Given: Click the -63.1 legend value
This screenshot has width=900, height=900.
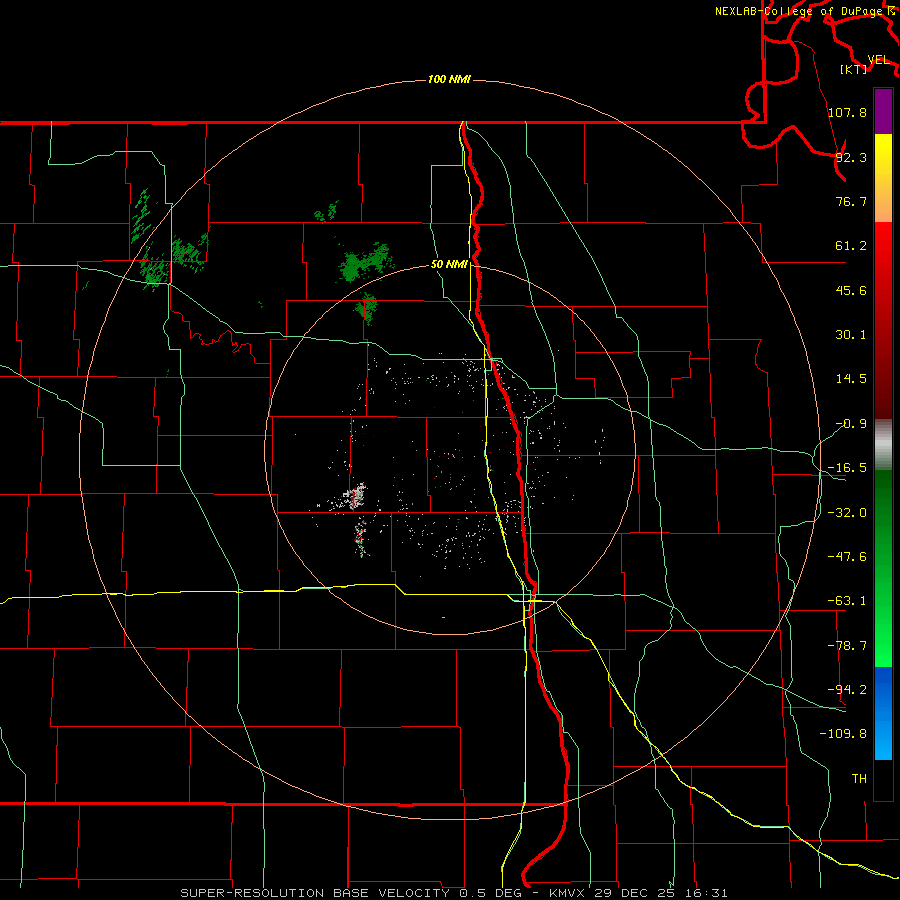Looking at the screenshot, I should [x=847, y=601].
